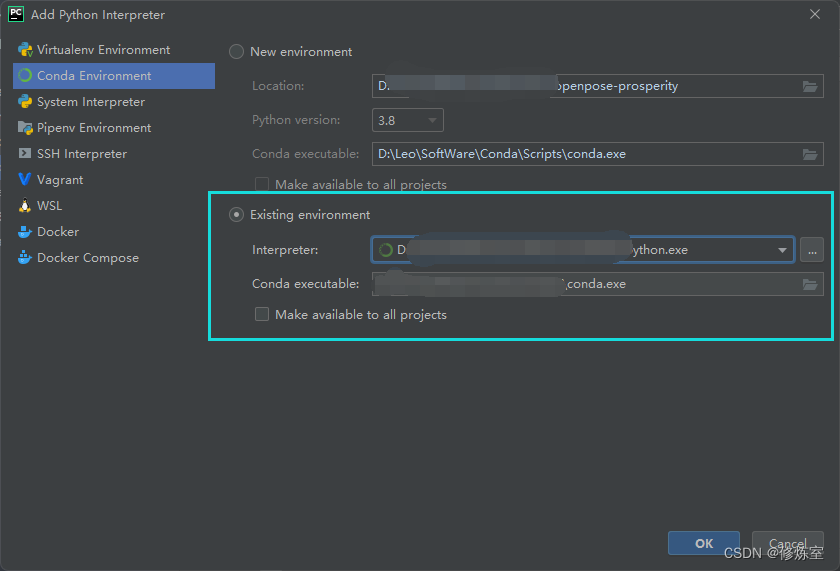Click the Virtualenv Environment python icon
The width and height of the screenshot is (840, 571).
pos(25,50)
